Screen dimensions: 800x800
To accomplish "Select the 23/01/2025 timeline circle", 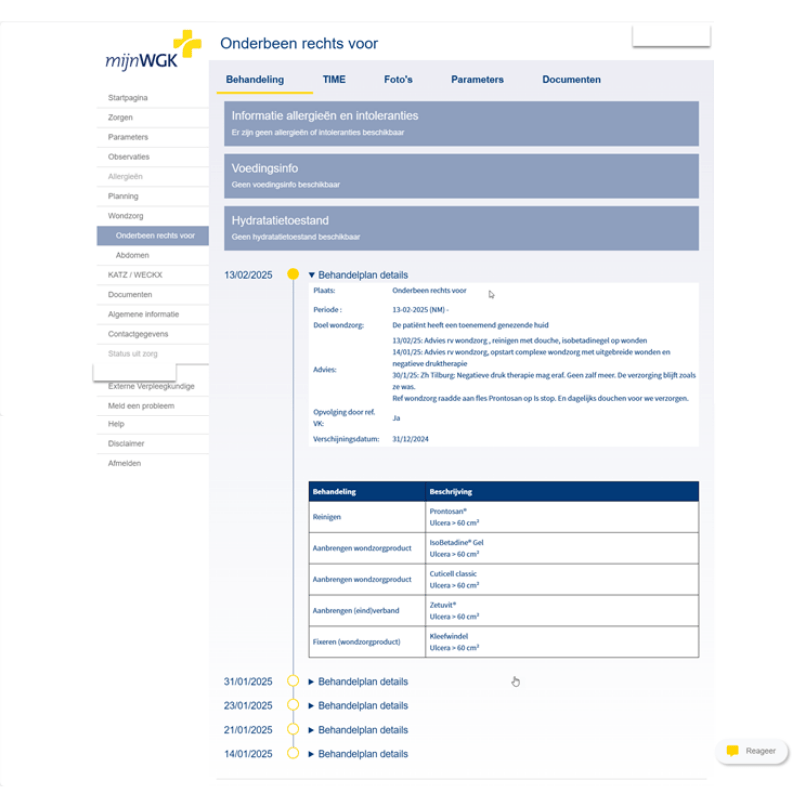I will [293, 705].
